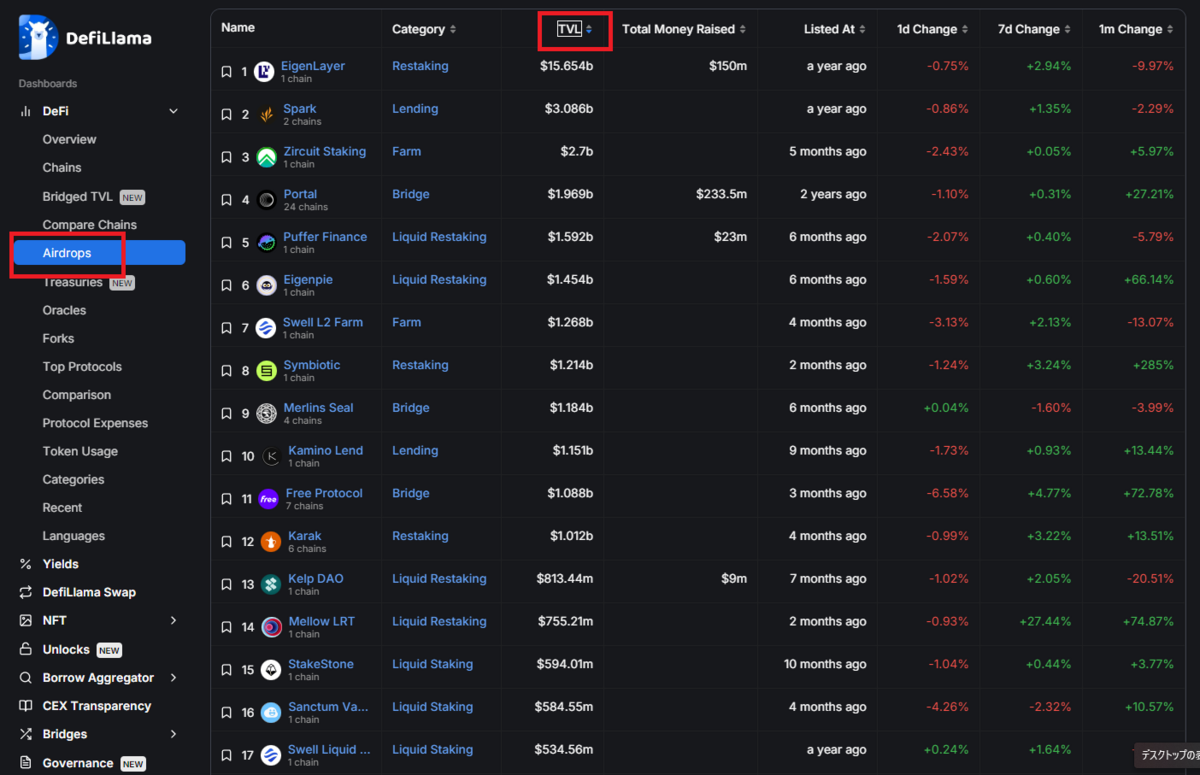Click the Portal logo icon
1200x775 pixels.
coord(266,200)
